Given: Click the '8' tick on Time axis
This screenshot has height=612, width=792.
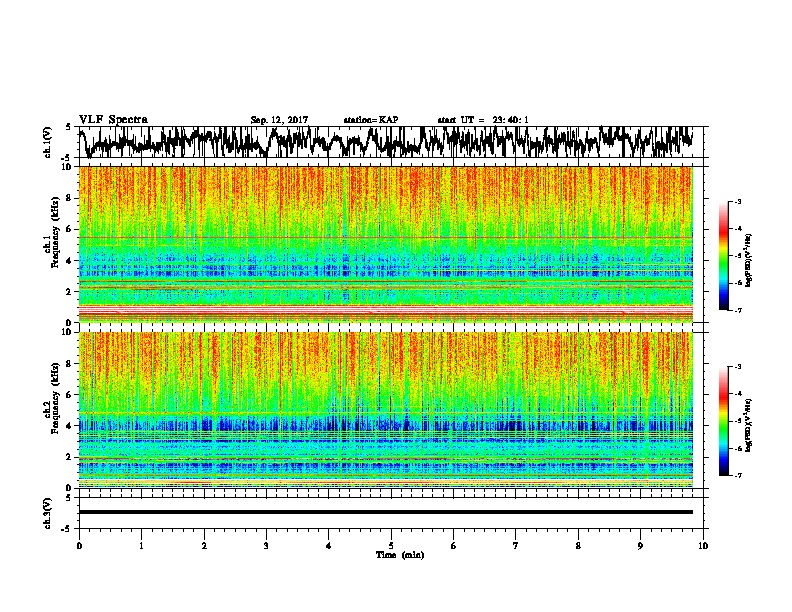Looking at the screenshot, I should click(x=578, y=546).
